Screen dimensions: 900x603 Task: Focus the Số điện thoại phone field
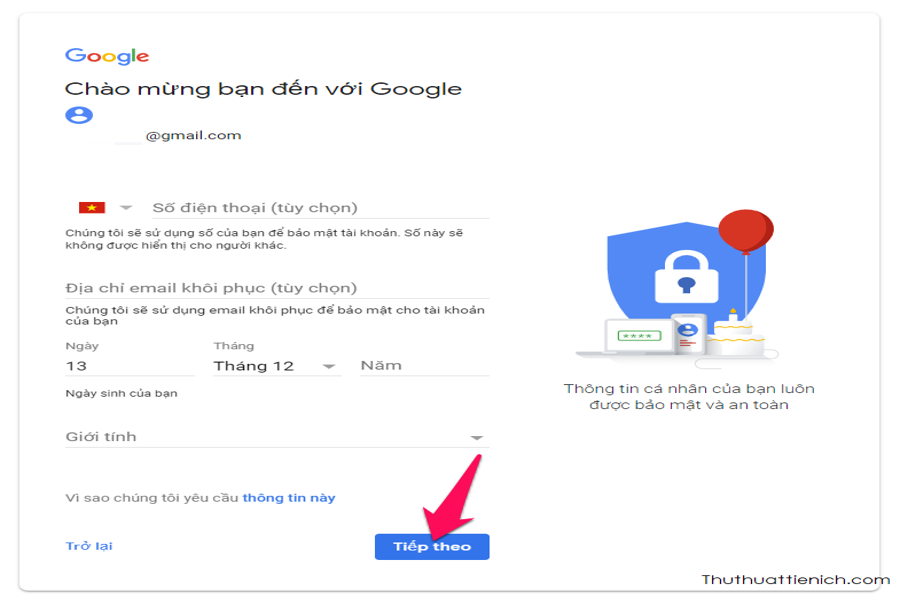pyautogui.click(x=320, y=208)
